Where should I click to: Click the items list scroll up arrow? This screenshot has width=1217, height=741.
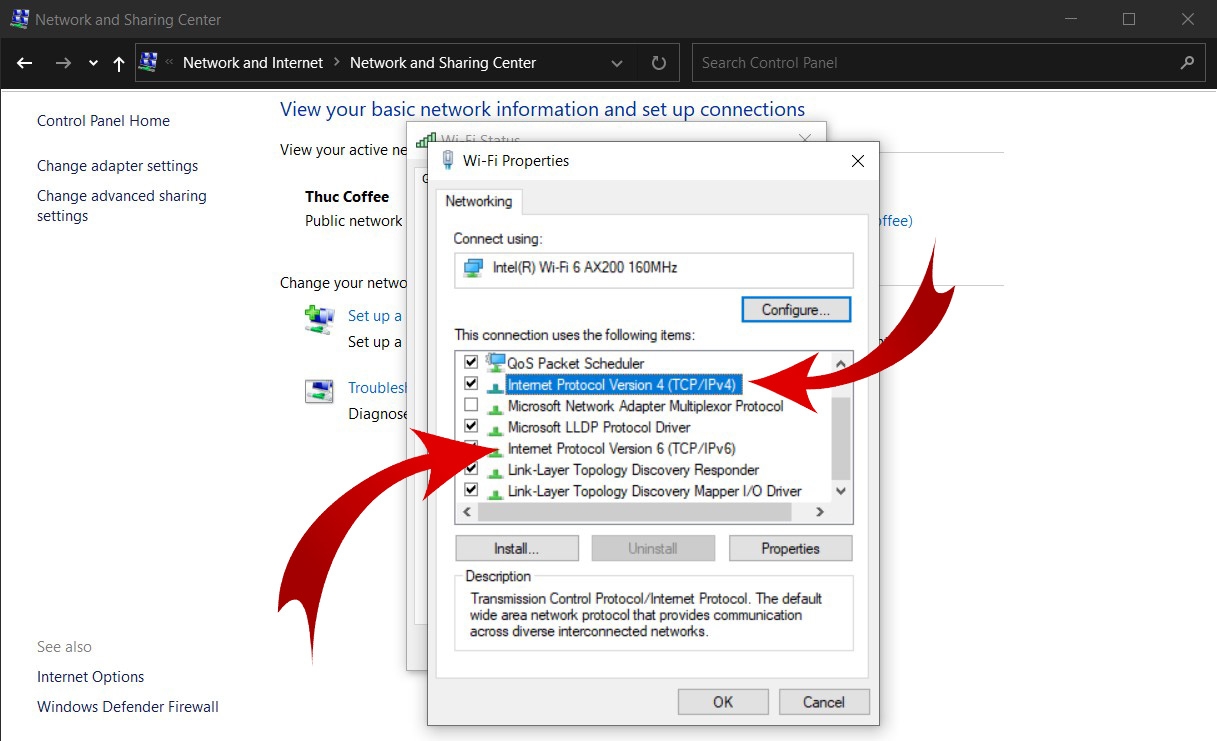pyautogui.click(x=841, y=364)
